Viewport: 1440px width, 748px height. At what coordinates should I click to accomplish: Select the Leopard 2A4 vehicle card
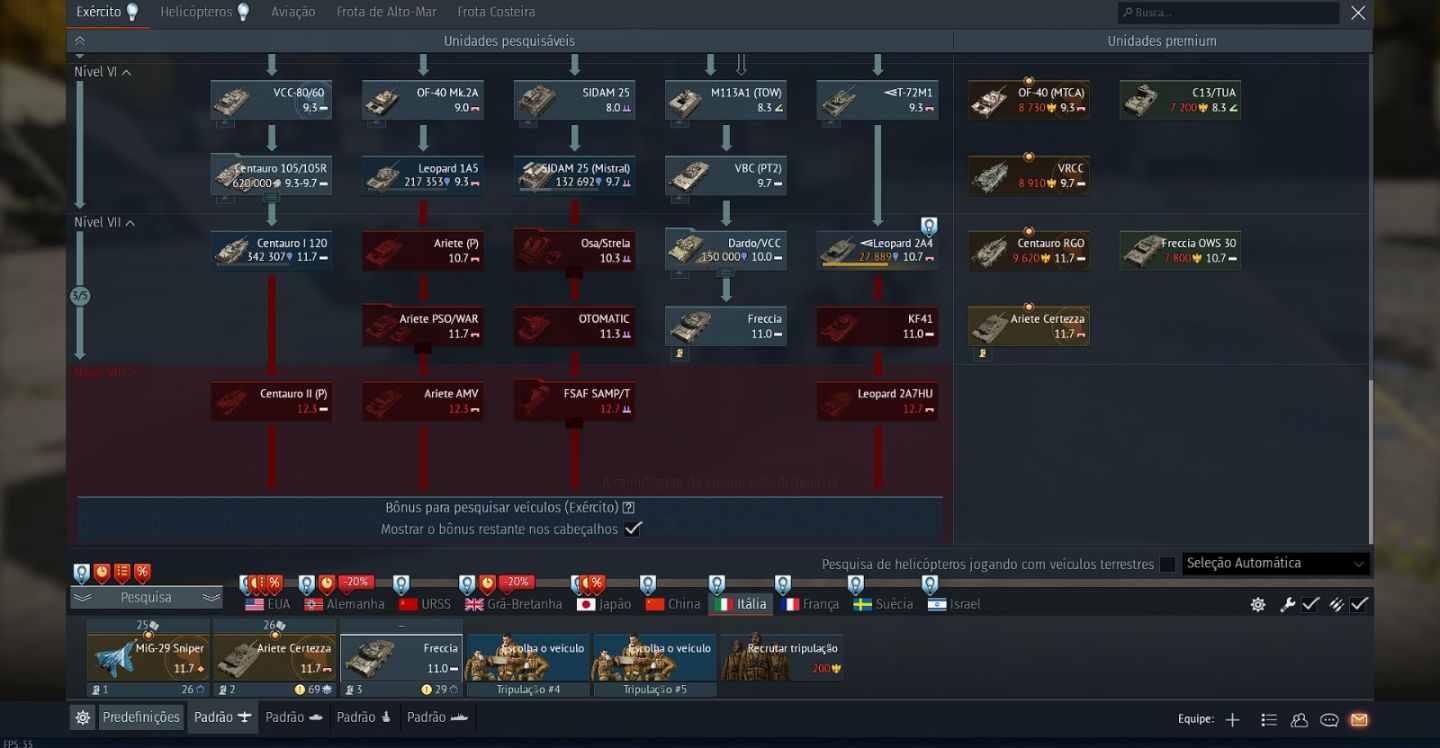pyautogui.click(x=877, y=250)
